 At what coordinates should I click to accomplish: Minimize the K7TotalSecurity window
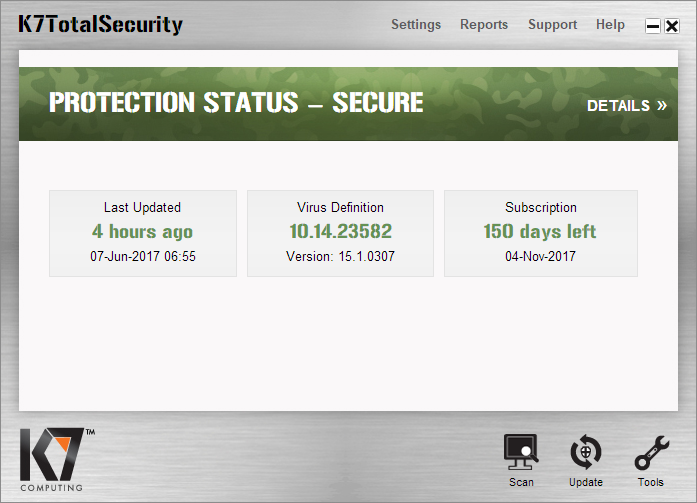click(x=653, y=27)
